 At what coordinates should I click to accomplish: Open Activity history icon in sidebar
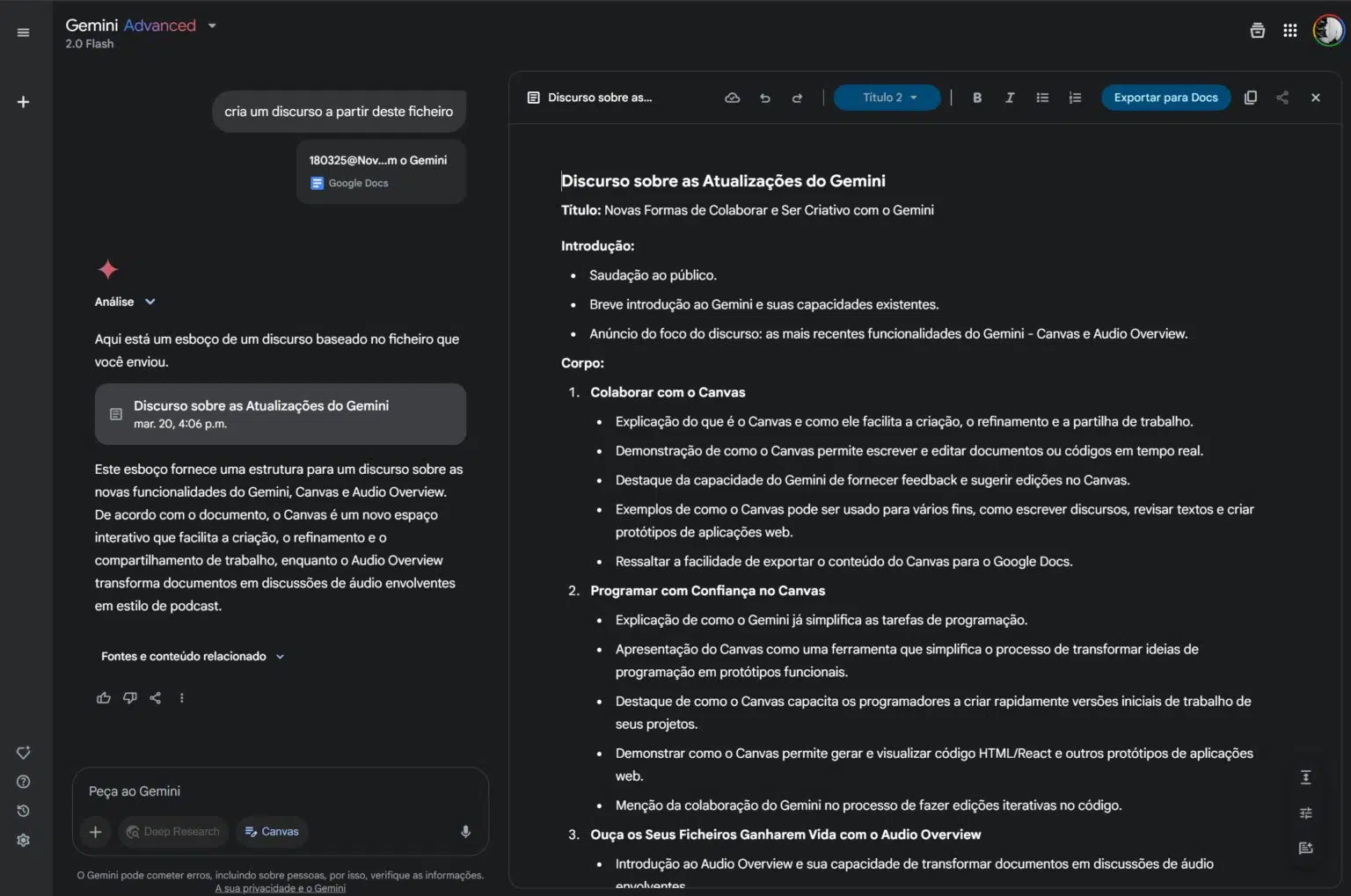click(23, 811)
